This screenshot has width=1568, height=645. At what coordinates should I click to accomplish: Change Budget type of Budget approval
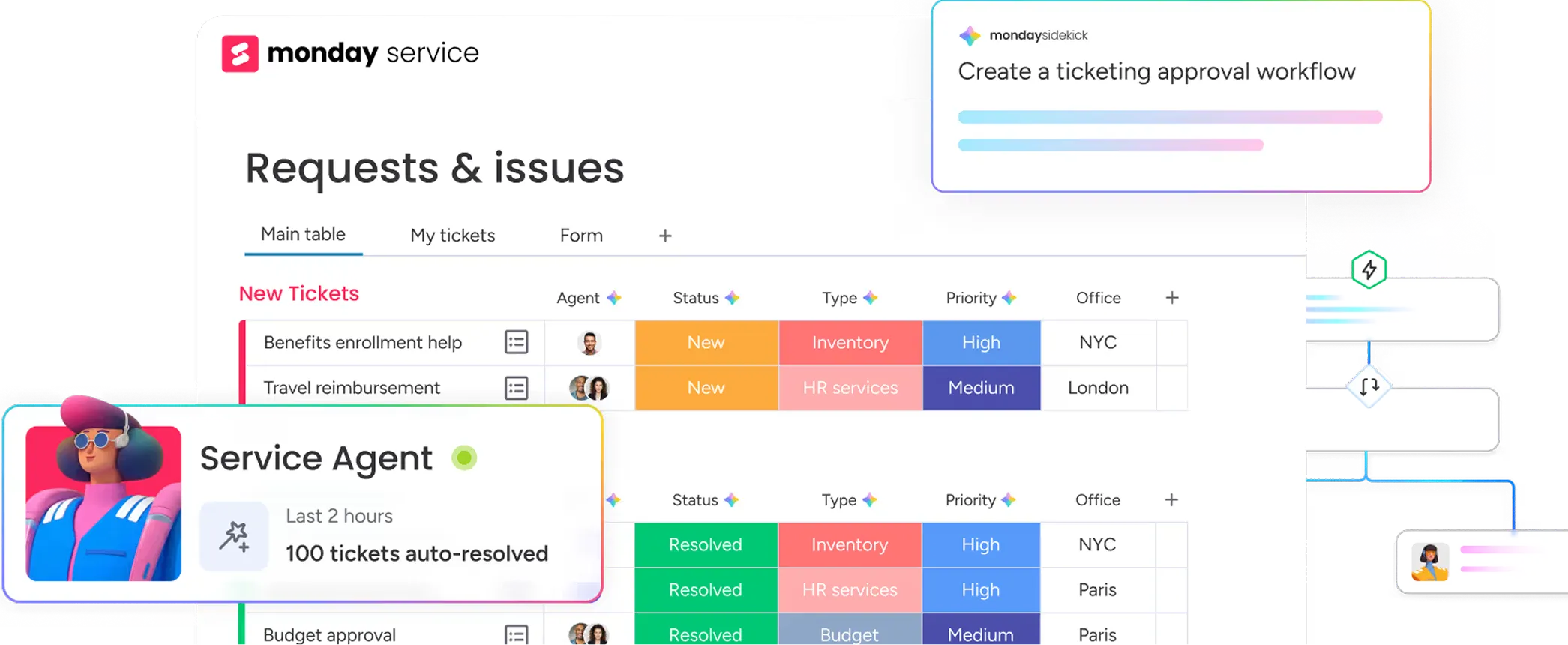click(850, 630)
